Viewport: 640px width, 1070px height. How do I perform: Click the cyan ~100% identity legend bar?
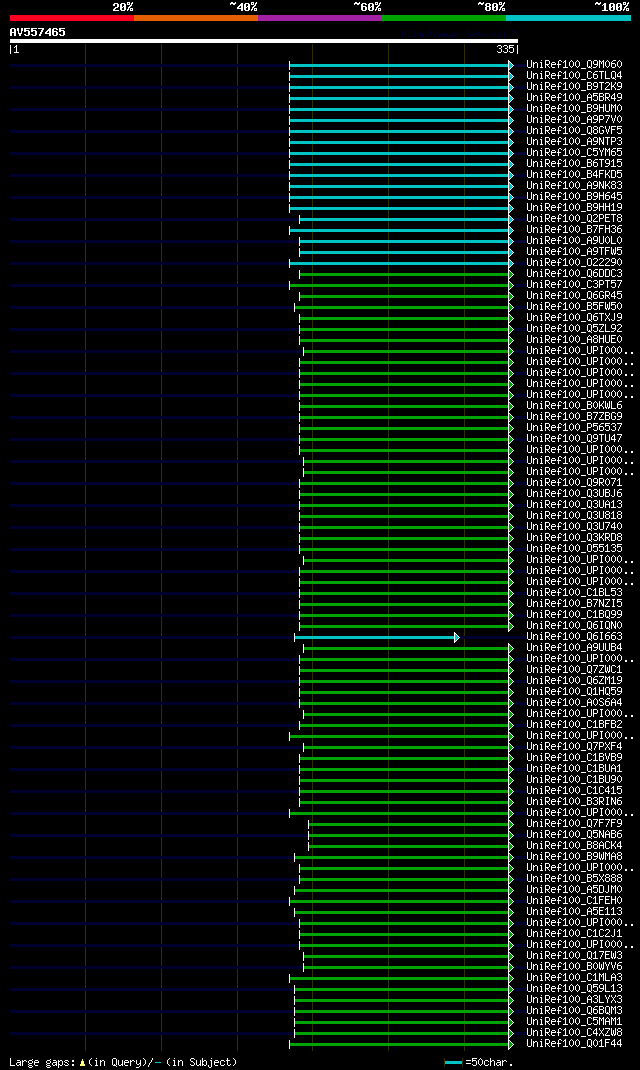tap(568, 18)
